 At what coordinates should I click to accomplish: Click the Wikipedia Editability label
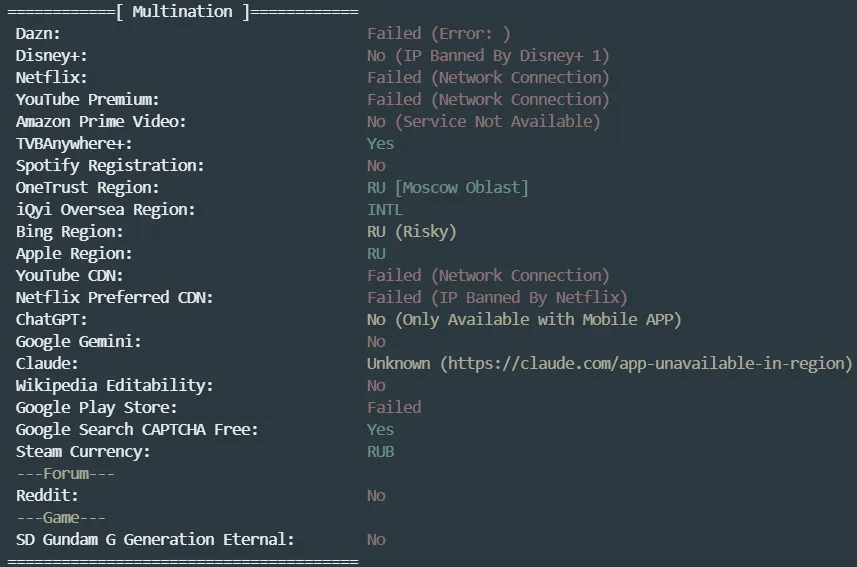tap(115, 386)
